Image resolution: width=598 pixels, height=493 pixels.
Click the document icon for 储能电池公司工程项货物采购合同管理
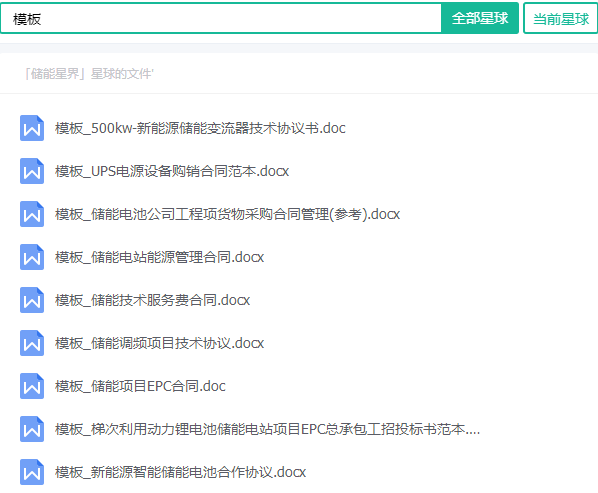tap(32, 214)
